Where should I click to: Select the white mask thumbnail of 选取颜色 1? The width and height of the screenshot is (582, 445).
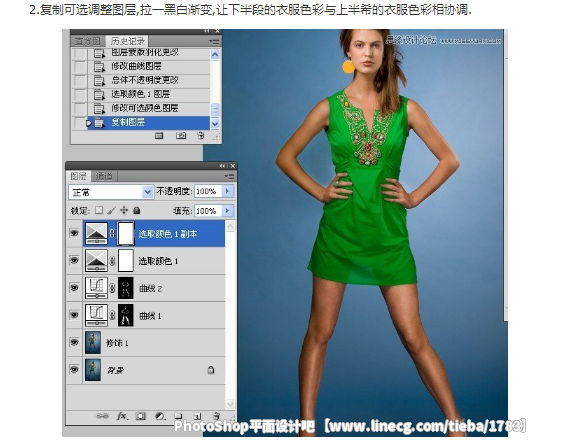click(x=125, y=261)
